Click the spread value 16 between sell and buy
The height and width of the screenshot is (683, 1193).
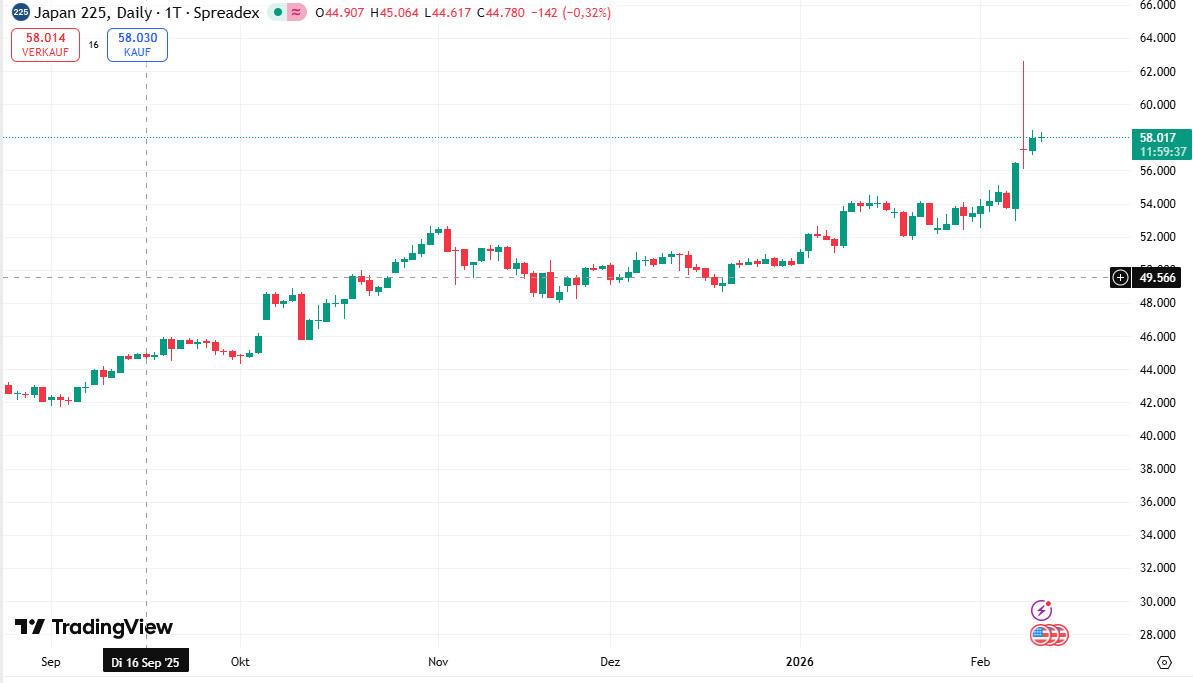(x=93, y=44)
